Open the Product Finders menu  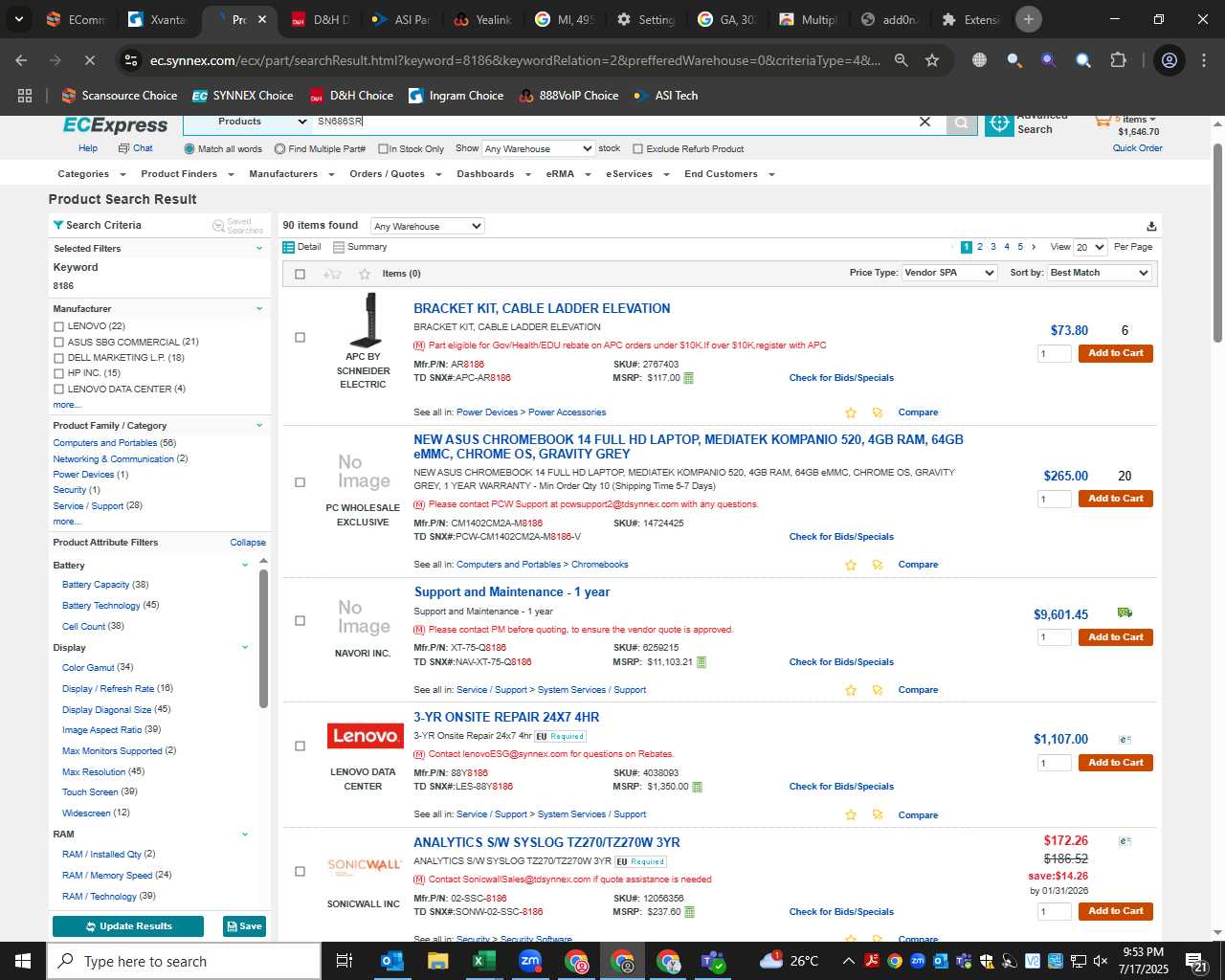(188, 174)
